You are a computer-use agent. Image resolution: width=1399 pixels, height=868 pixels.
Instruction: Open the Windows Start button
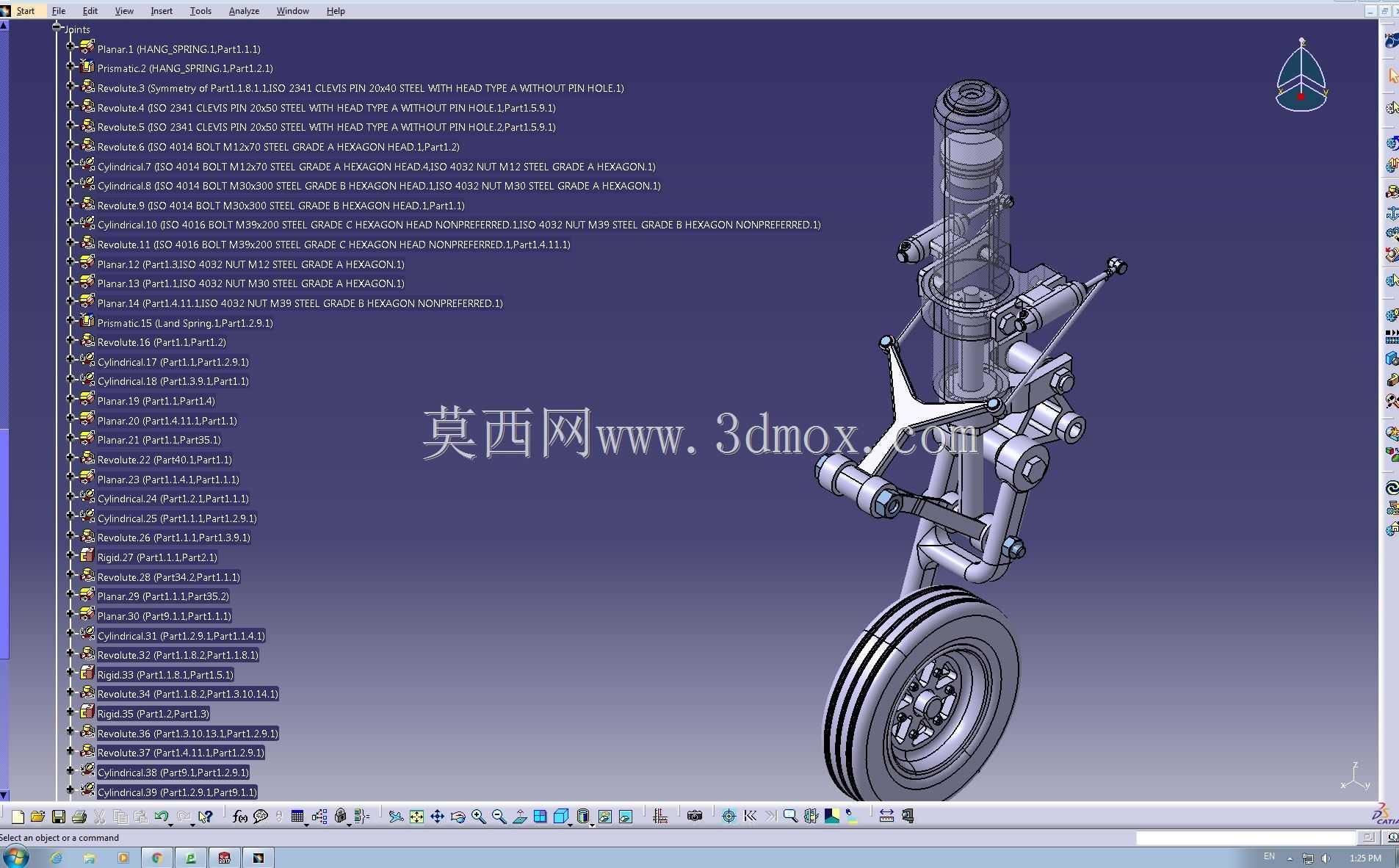pos(16,857)
